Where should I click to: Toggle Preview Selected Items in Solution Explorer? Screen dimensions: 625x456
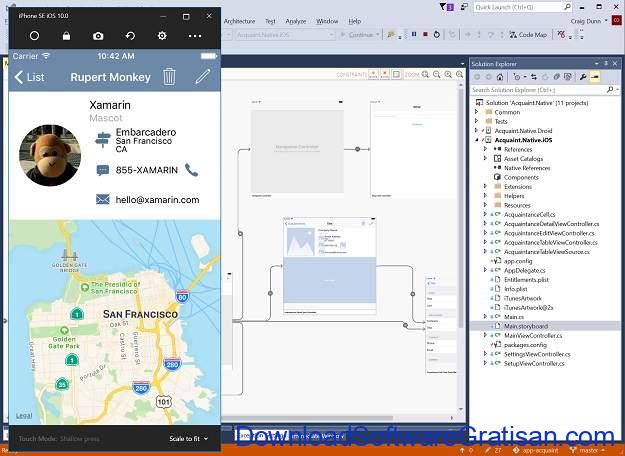(x=595, y=77)
